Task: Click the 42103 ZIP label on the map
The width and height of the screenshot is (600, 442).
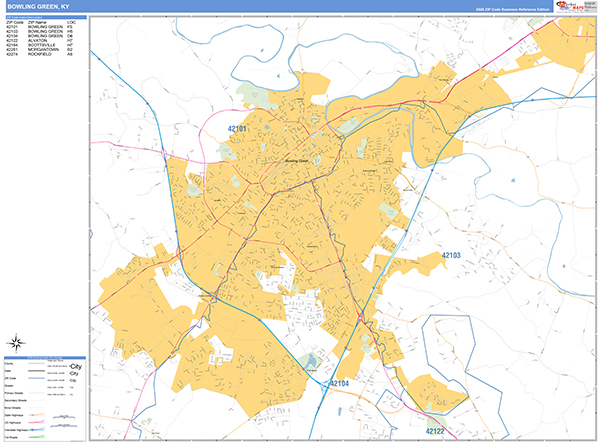Action: [x=450, y=256]
